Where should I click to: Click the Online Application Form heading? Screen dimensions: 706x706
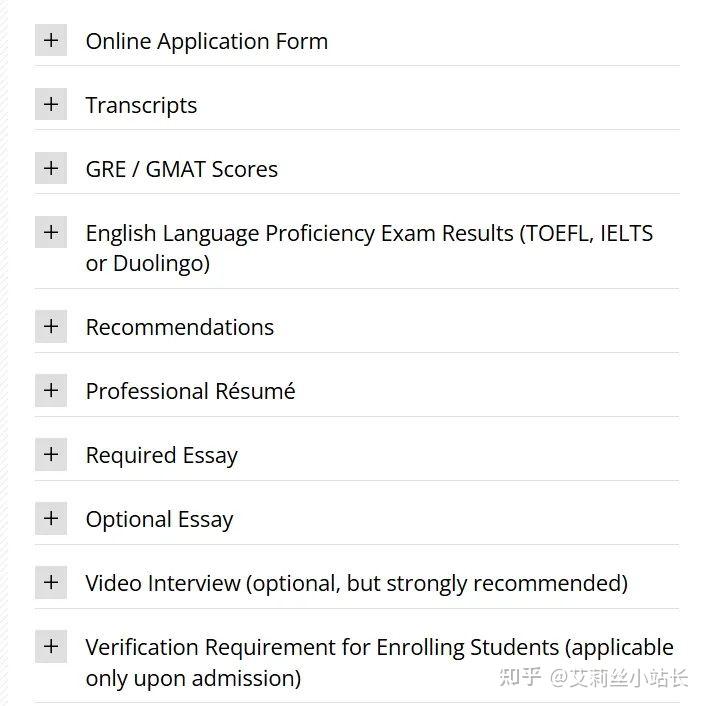(x=206, y=41)
